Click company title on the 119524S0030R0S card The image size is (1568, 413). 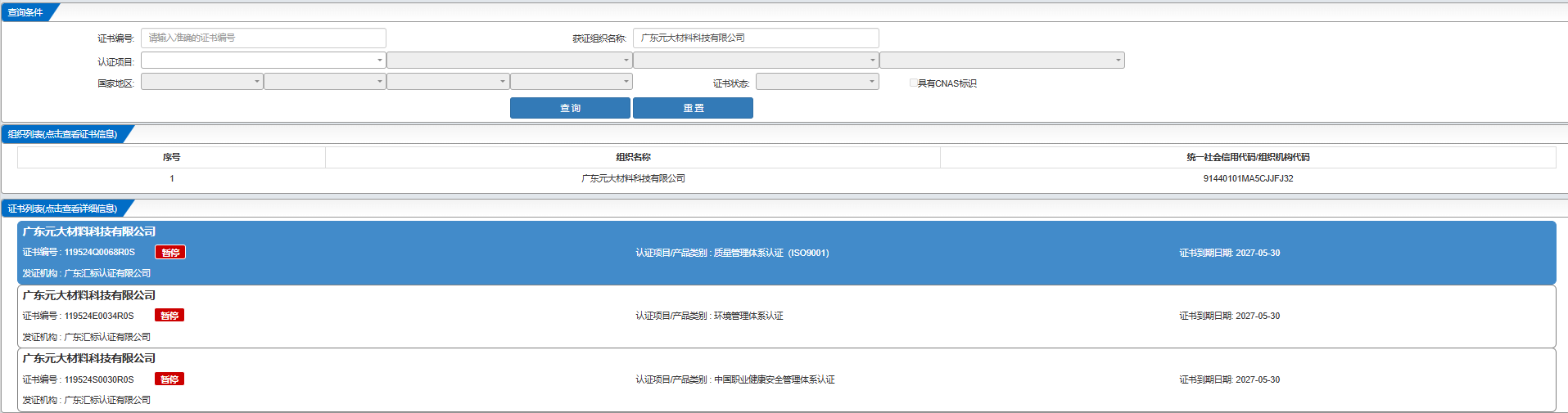coord(88,358)
